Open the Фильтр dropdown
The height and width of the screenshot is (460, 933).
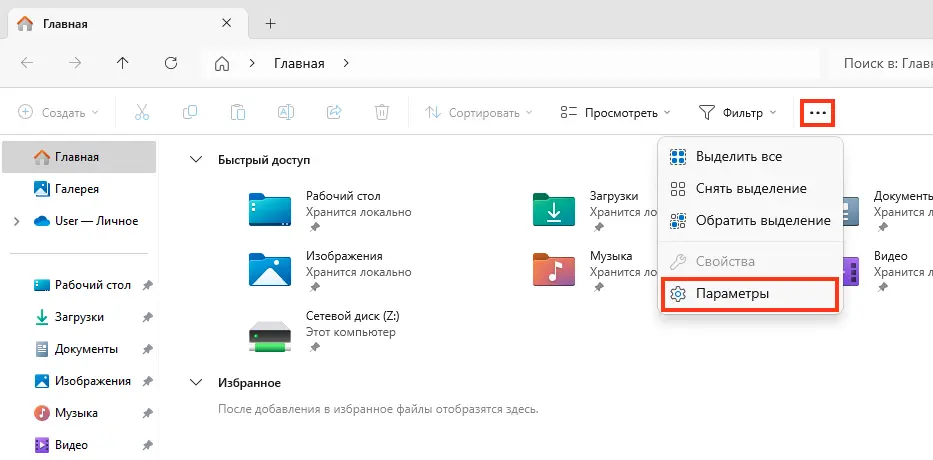click(x=737, y=113)
